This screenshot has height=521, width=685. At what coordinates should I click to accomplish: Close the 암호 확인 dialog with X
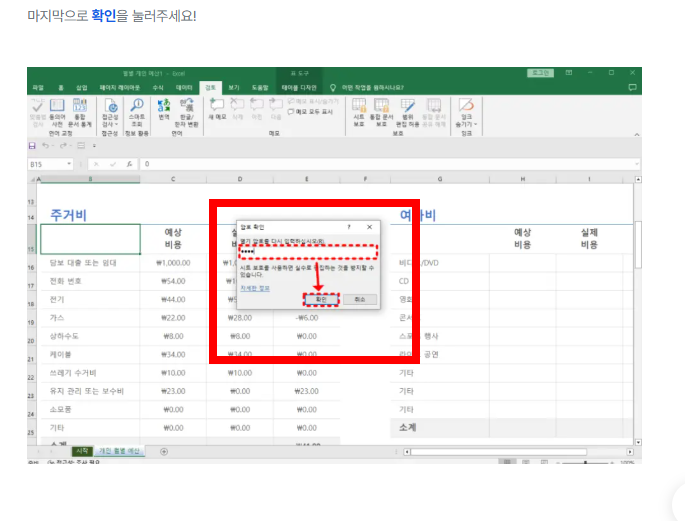pos(370,227)
